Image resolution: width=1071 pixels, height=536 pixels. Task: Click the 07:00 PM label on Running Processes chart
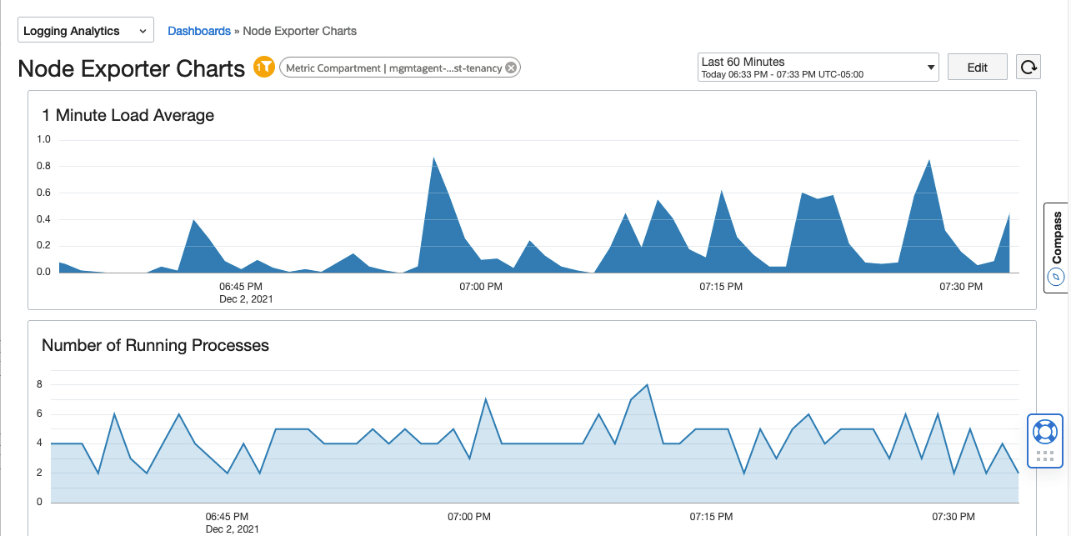click(x=469, y=517)
